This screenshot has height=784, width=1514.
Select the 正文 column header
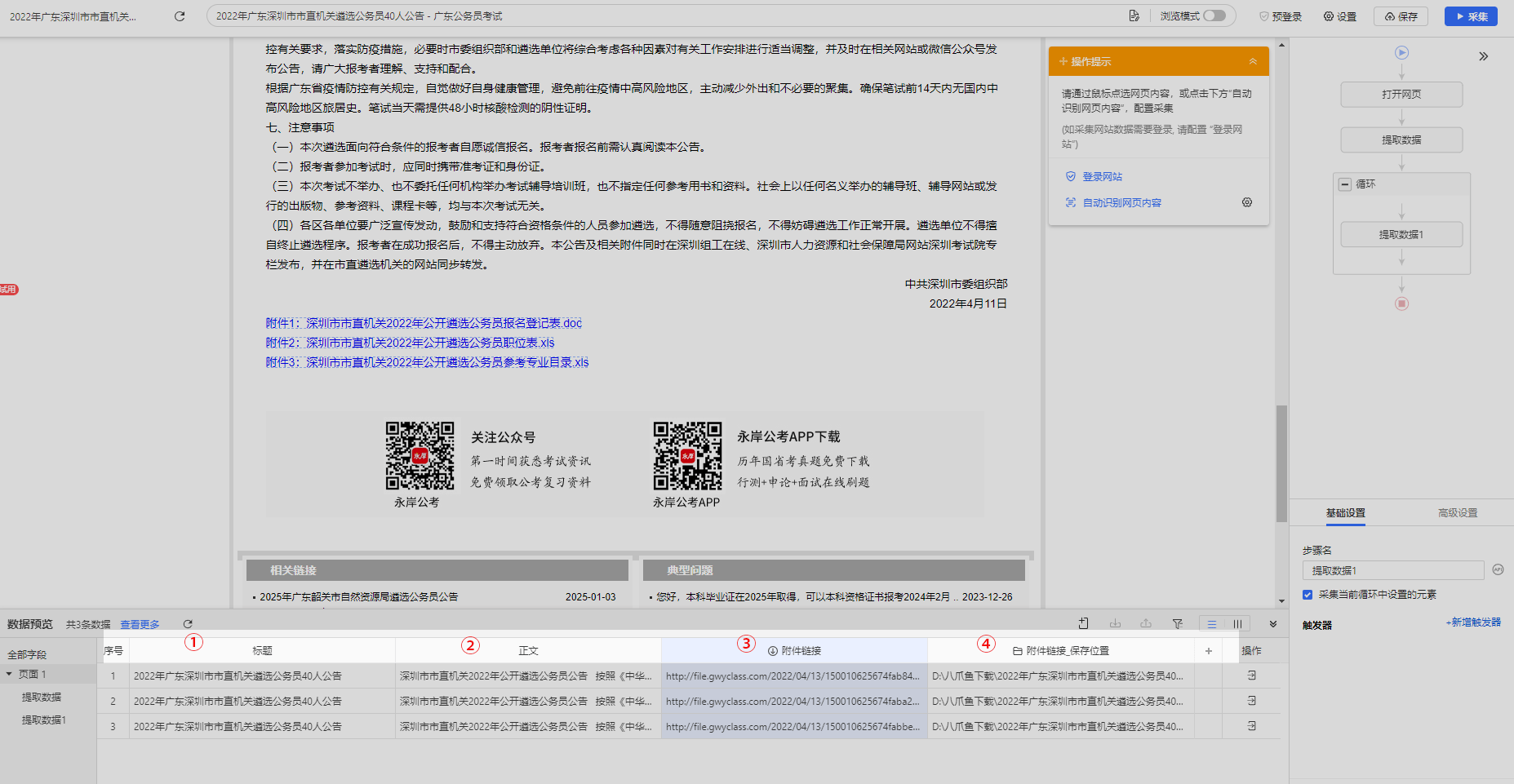click(528, 651)
